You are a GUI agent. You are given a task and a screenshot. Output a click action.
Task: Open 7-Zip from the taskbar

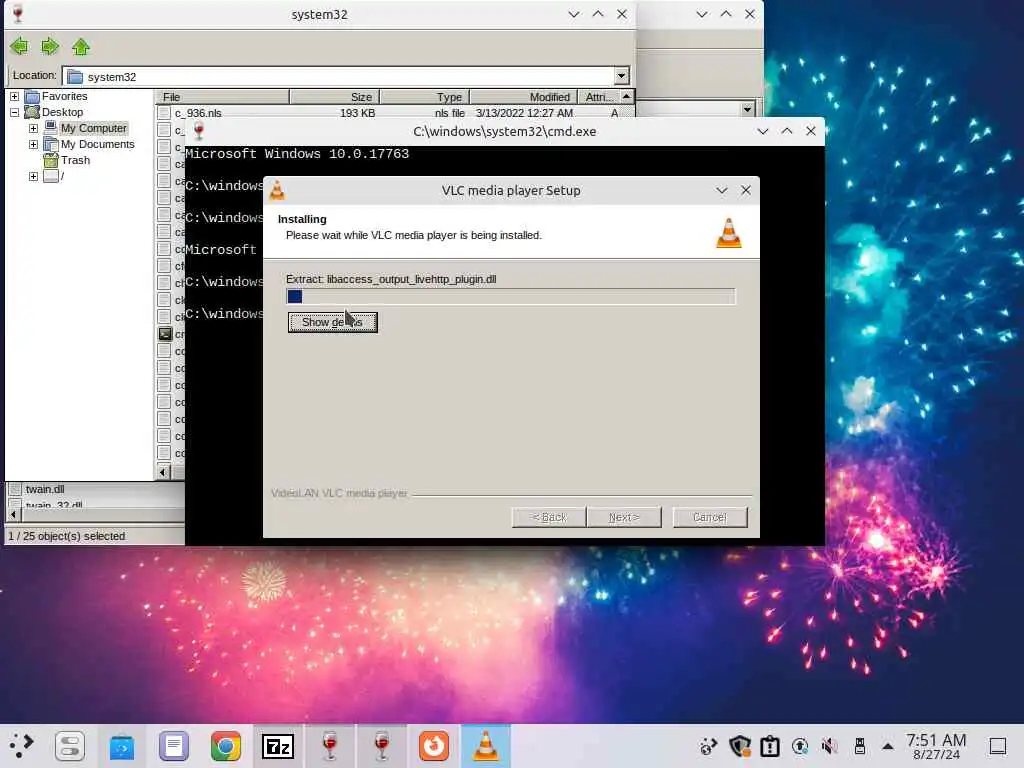click(278, 746)
